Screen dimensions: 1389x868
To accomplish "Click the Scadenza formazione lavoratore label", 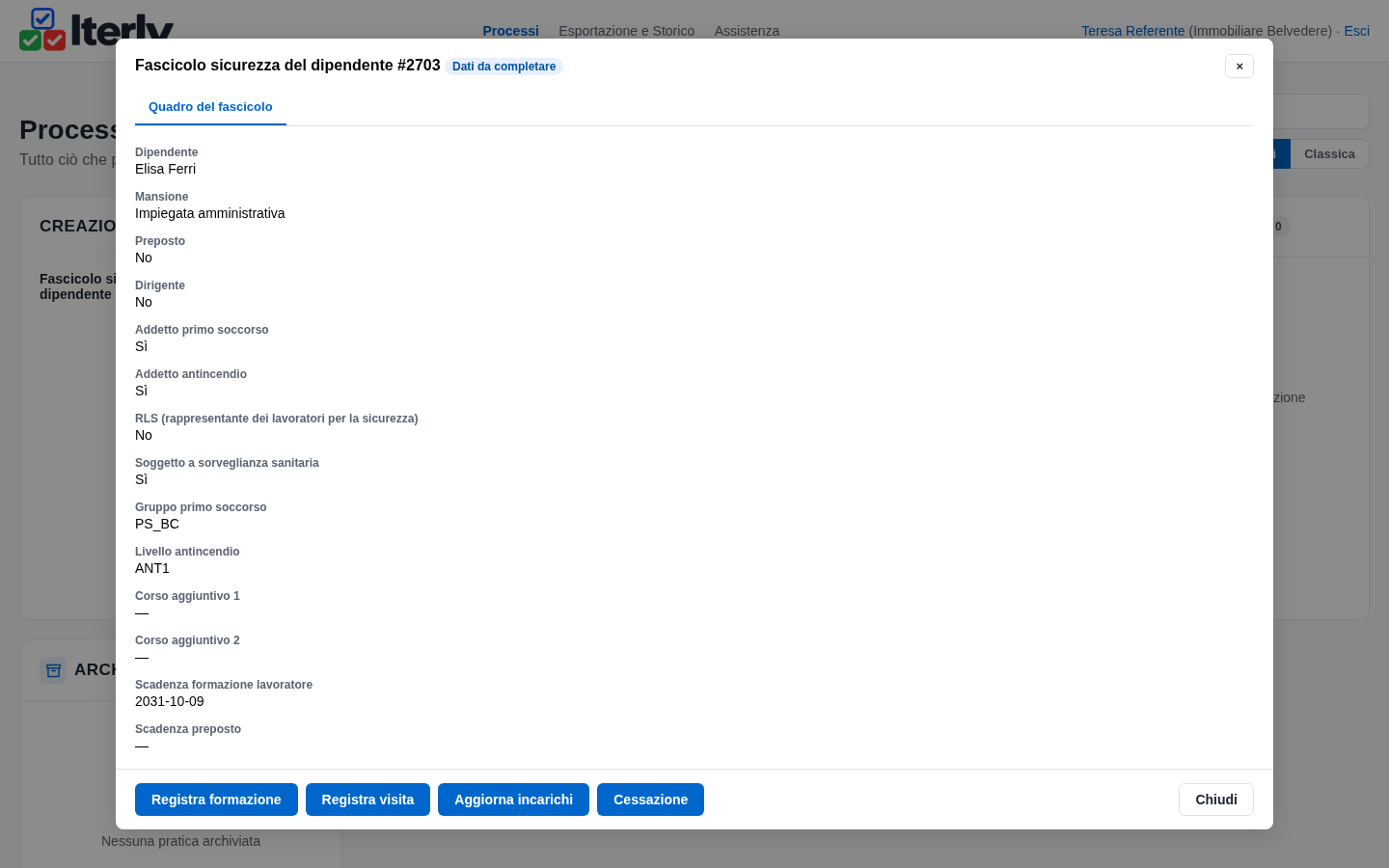I will (224, 685).
